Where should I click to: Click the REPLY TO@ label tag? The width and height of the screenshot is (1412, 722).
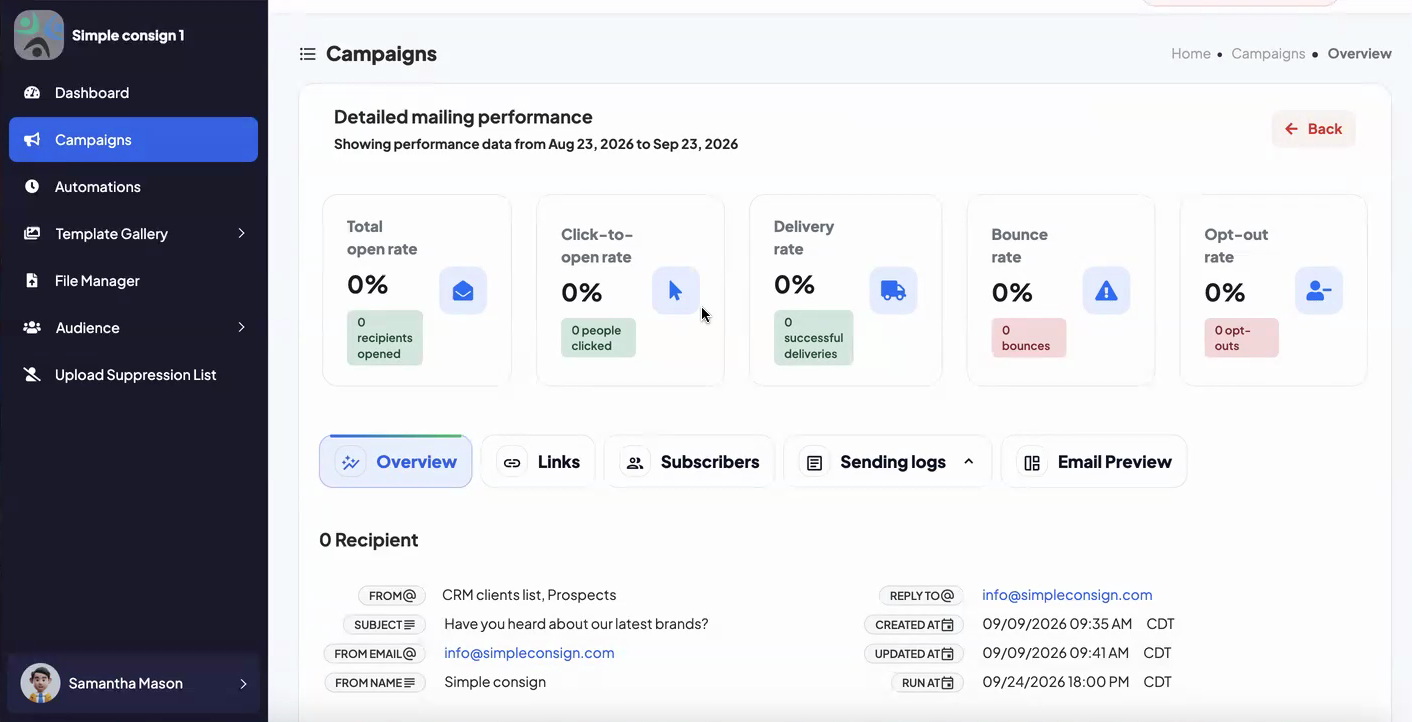tap(921, 596)
